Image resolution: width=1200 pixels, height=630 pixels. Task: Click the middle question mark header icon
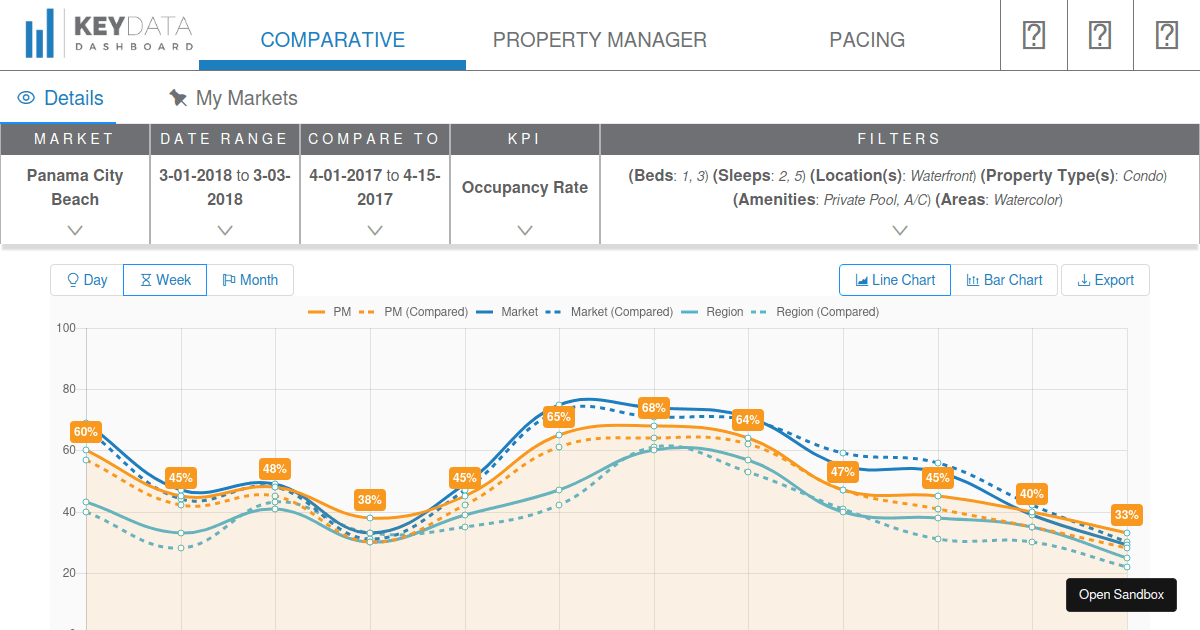1100,35
